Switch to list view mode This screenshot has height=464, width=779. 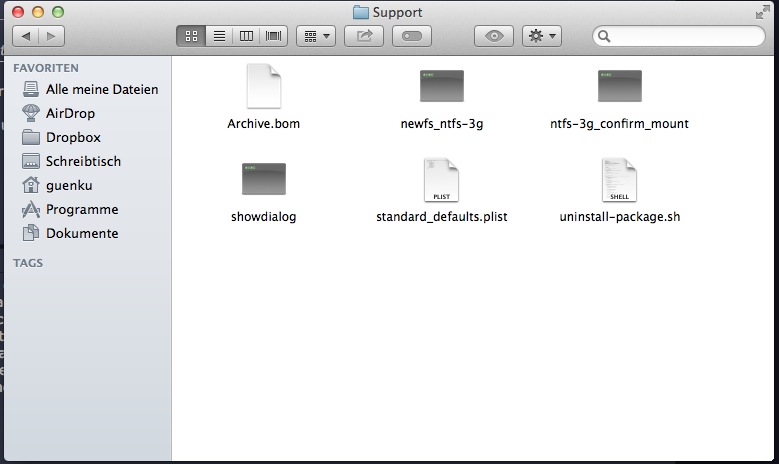coord(219,36)
